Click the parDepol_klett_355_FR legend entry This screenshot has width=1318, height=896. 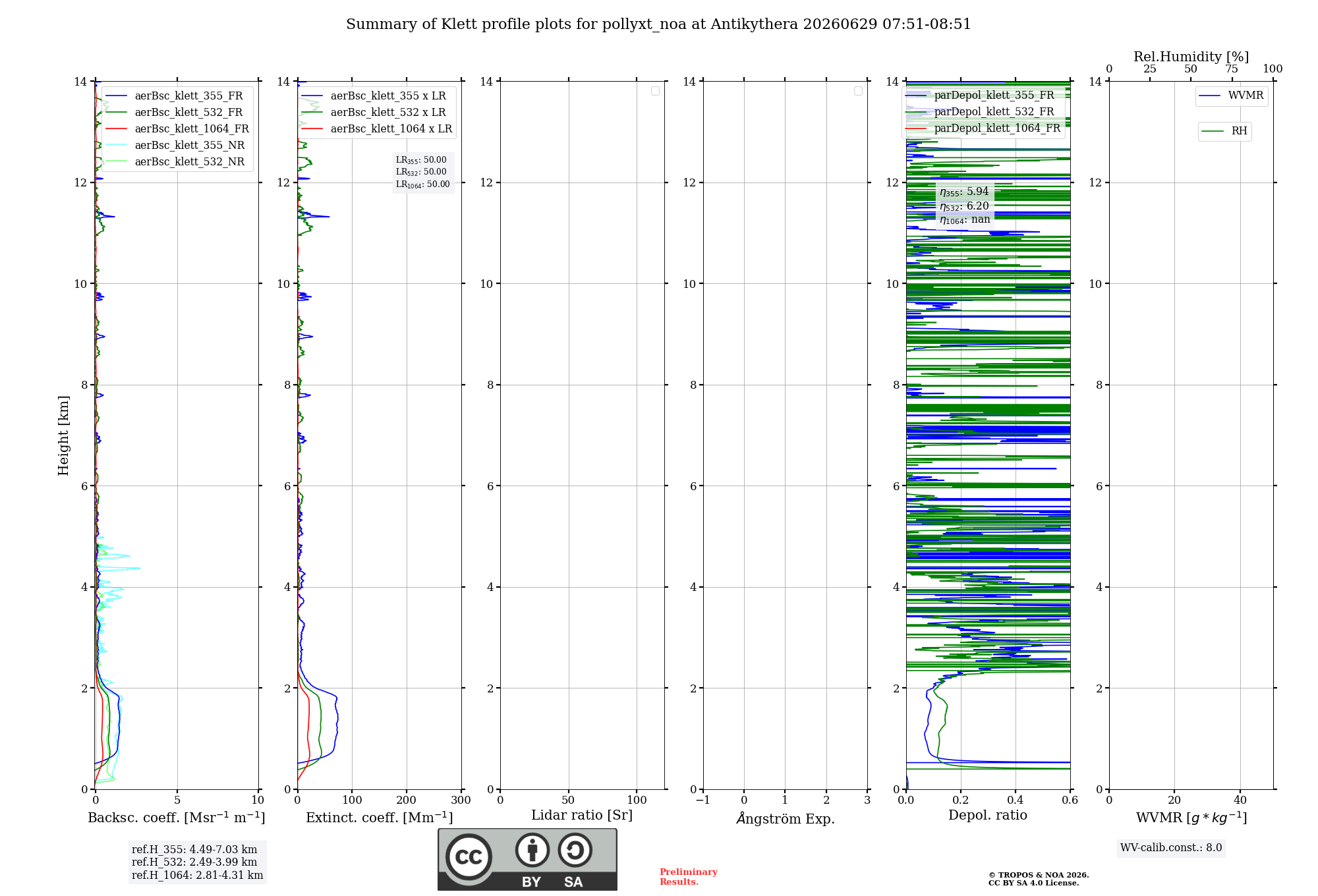(983, 96)
